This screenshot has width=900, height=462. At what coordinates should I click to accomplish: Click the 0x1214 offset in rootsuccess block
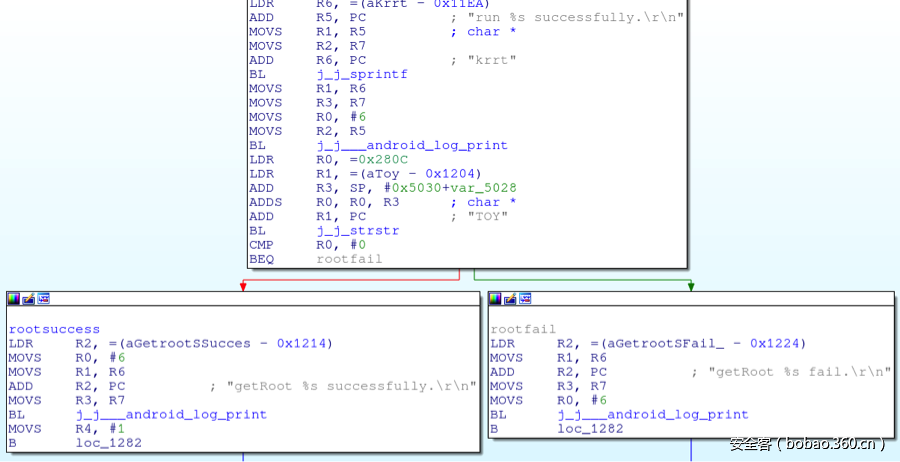tap(300, 344)
